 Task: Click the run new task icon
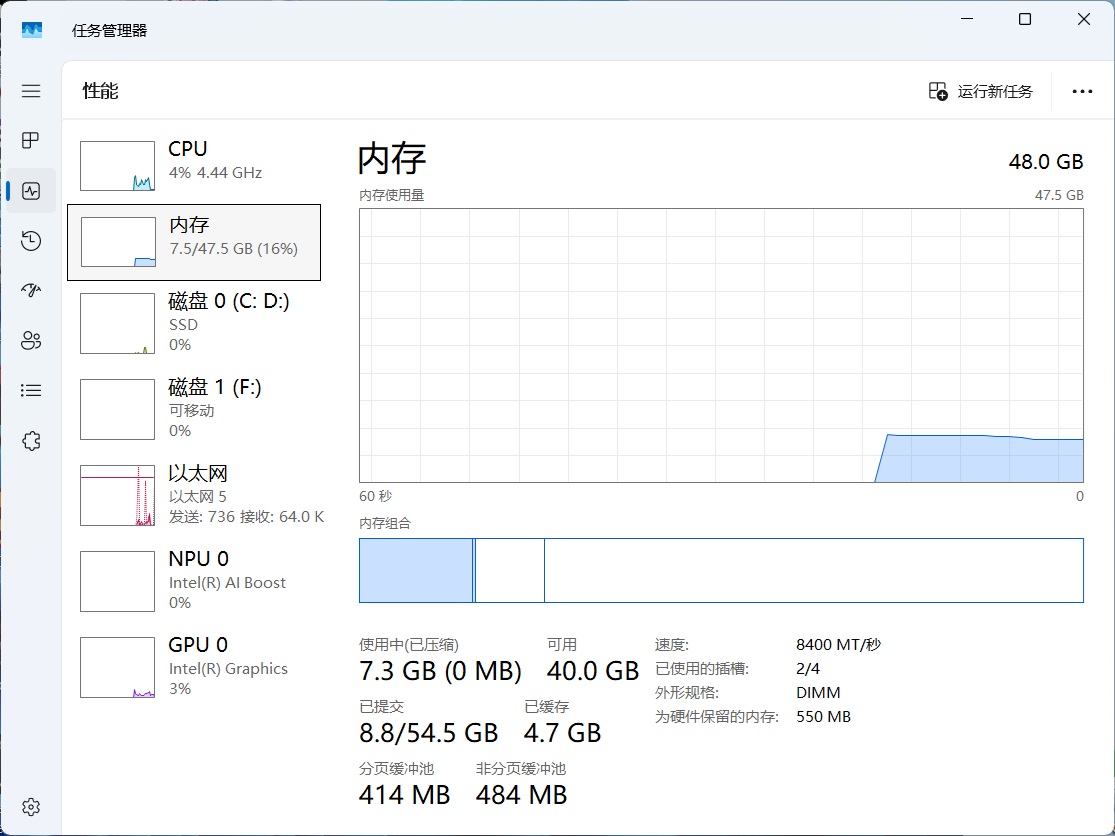click(x=938, y=91)
